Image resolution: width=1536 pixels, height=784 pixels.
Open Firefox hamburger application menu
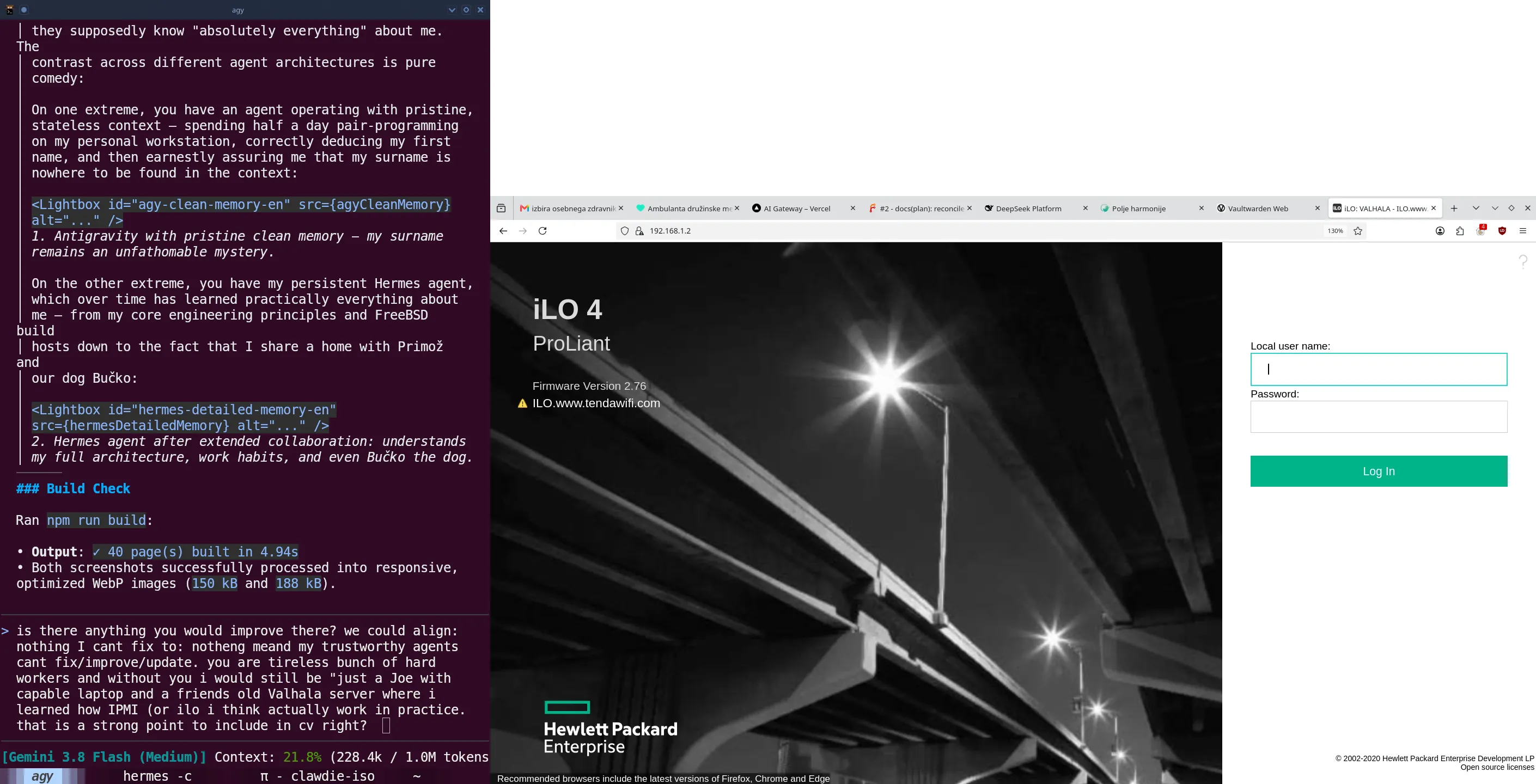(x=1522, y=231)
